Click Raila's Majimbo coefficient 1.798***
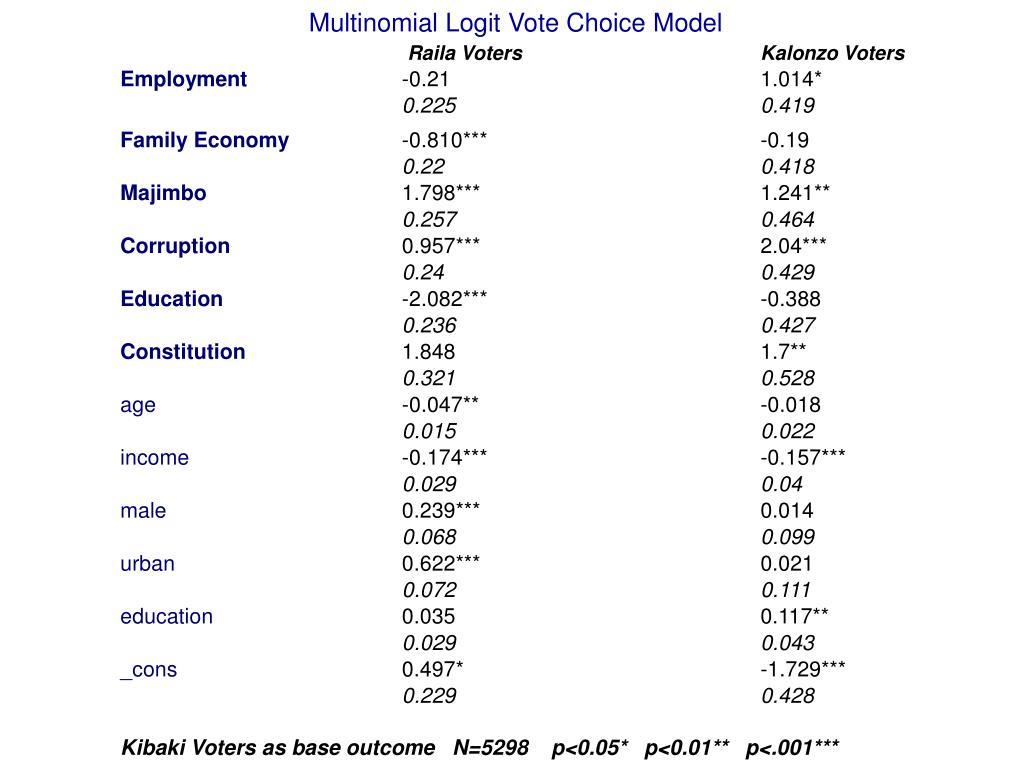 (x=441, y=193)
